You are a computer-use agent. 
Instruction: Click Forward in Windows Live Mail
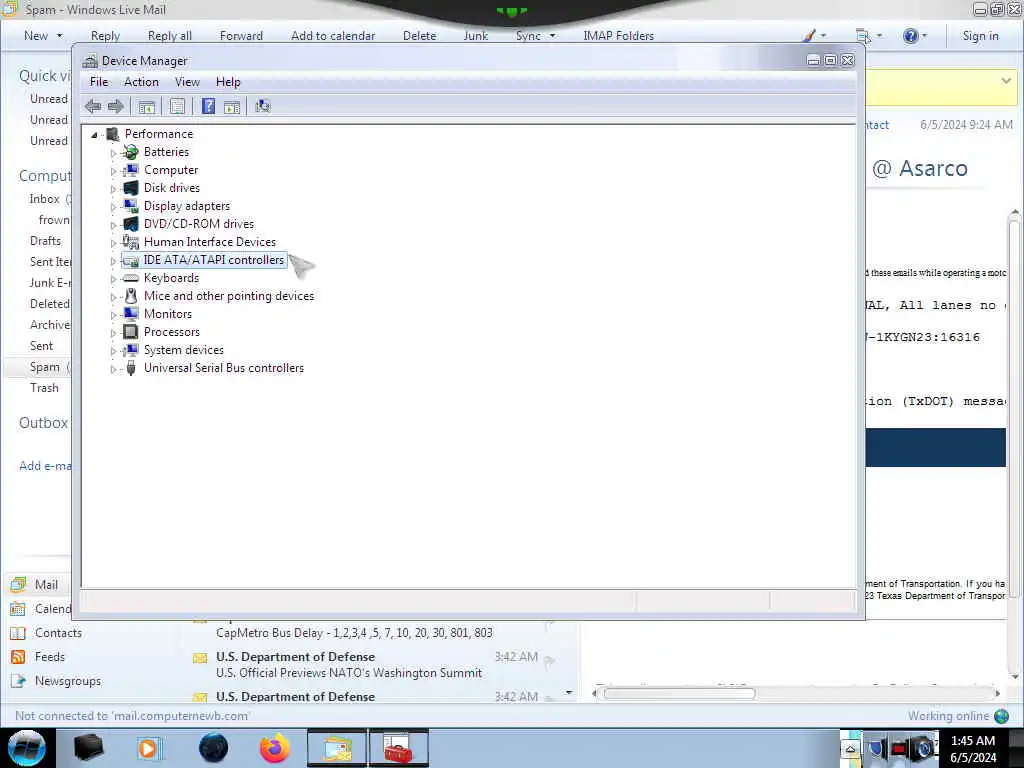241,36
